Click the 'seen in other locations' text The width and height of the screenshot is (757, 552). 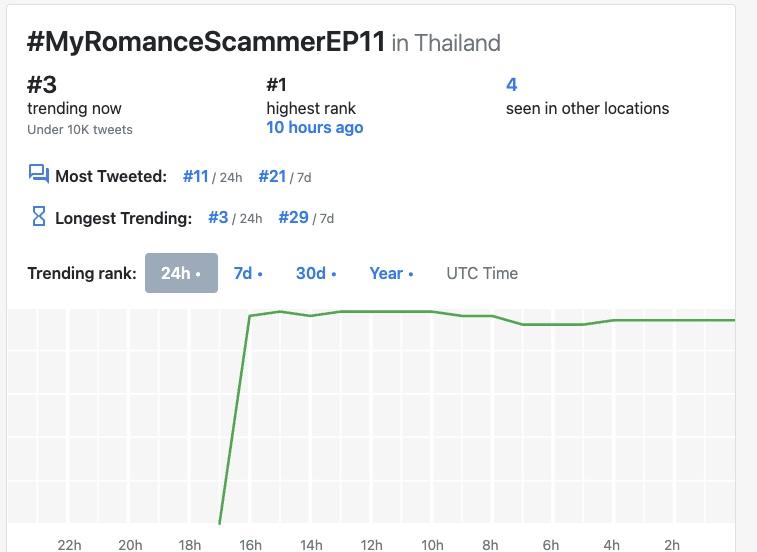(x=587, y=108)
